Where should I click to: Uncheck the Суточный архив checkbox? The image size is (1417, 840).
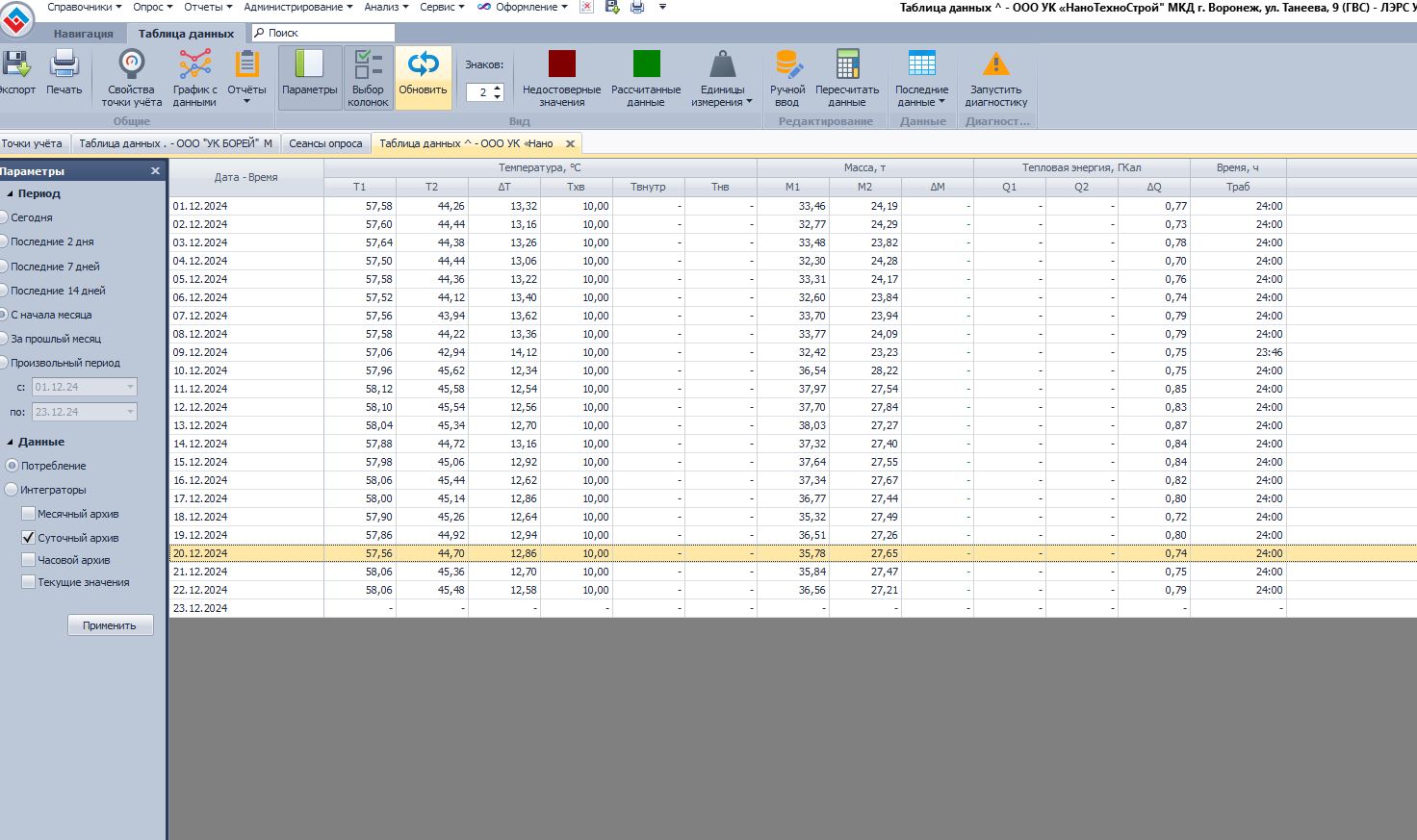coord(28,538)
